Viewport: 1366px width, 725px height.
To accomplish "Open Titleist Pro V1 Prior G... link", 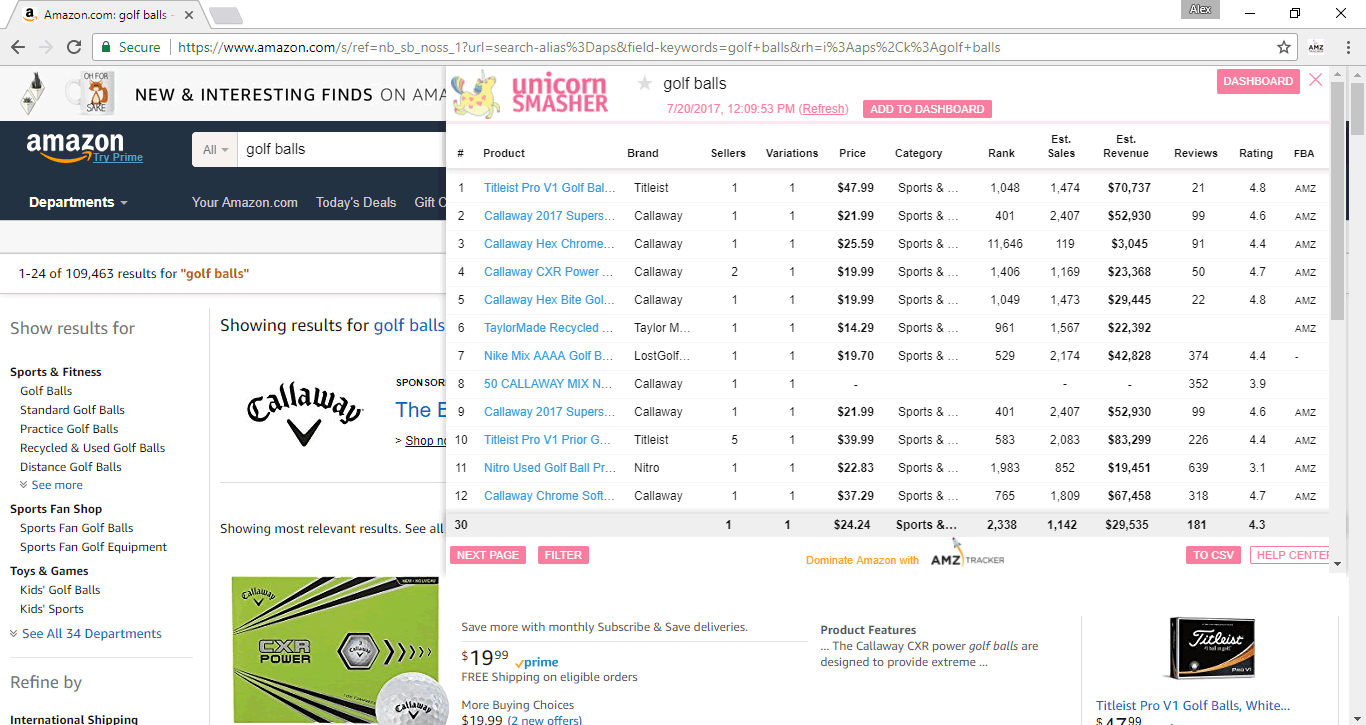I will (548, 440).
